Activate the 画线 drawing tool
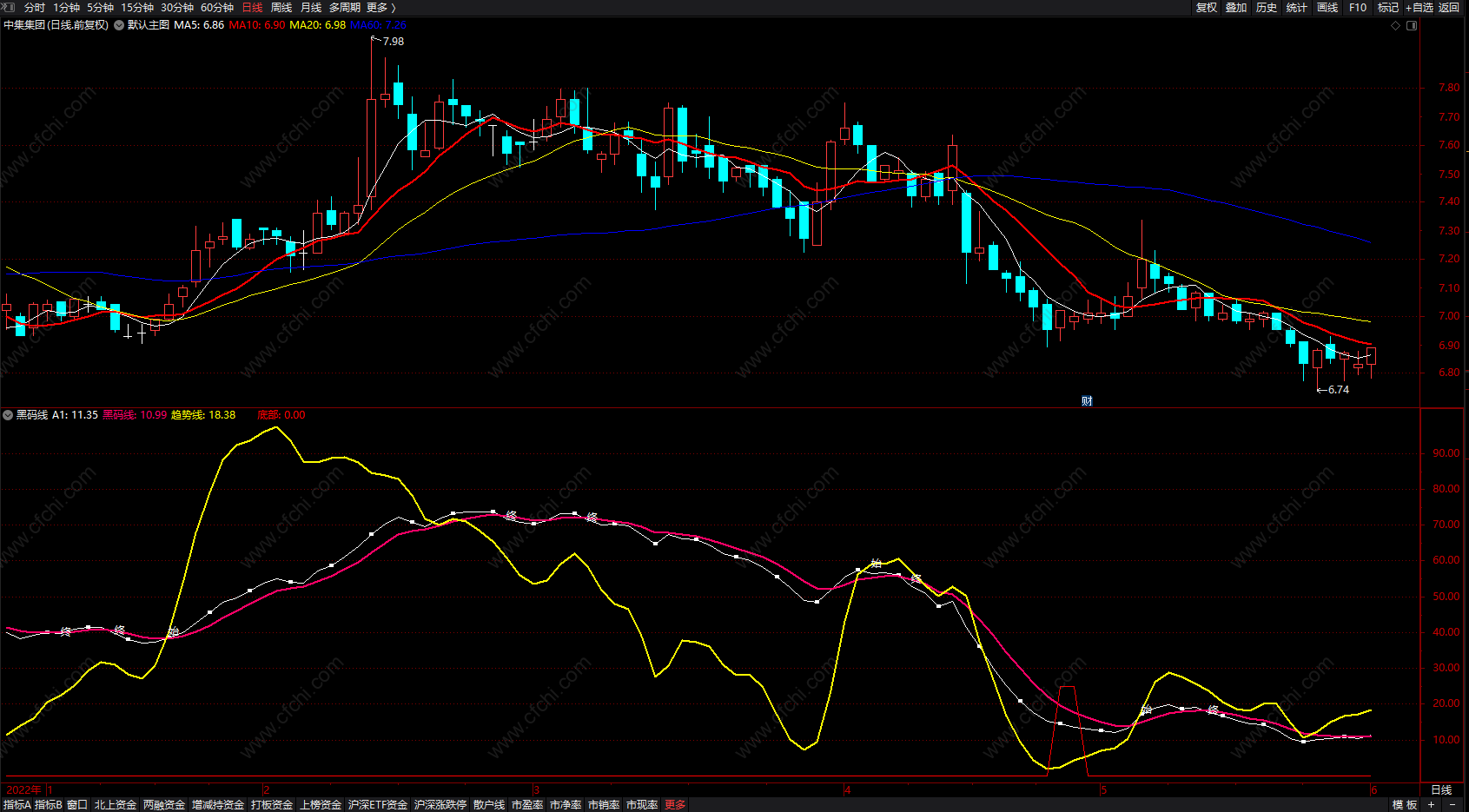1469x812 pixels. coord(1327,7)
